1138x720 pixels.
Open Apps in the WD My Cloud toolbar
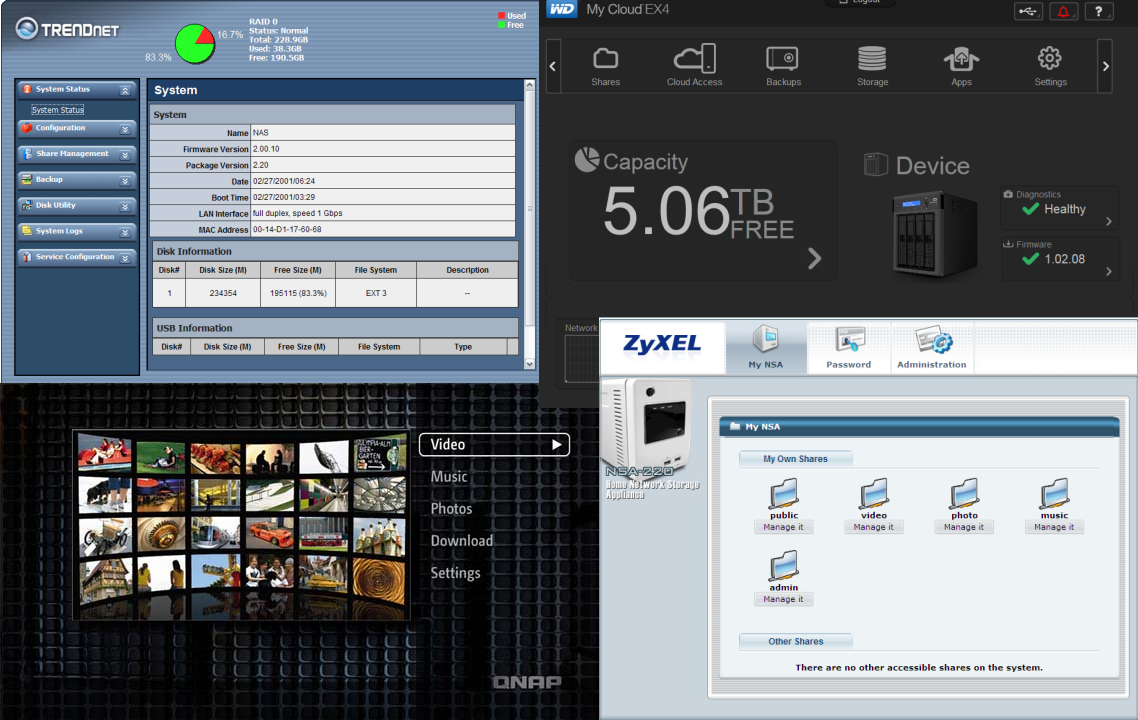[961, 66]
